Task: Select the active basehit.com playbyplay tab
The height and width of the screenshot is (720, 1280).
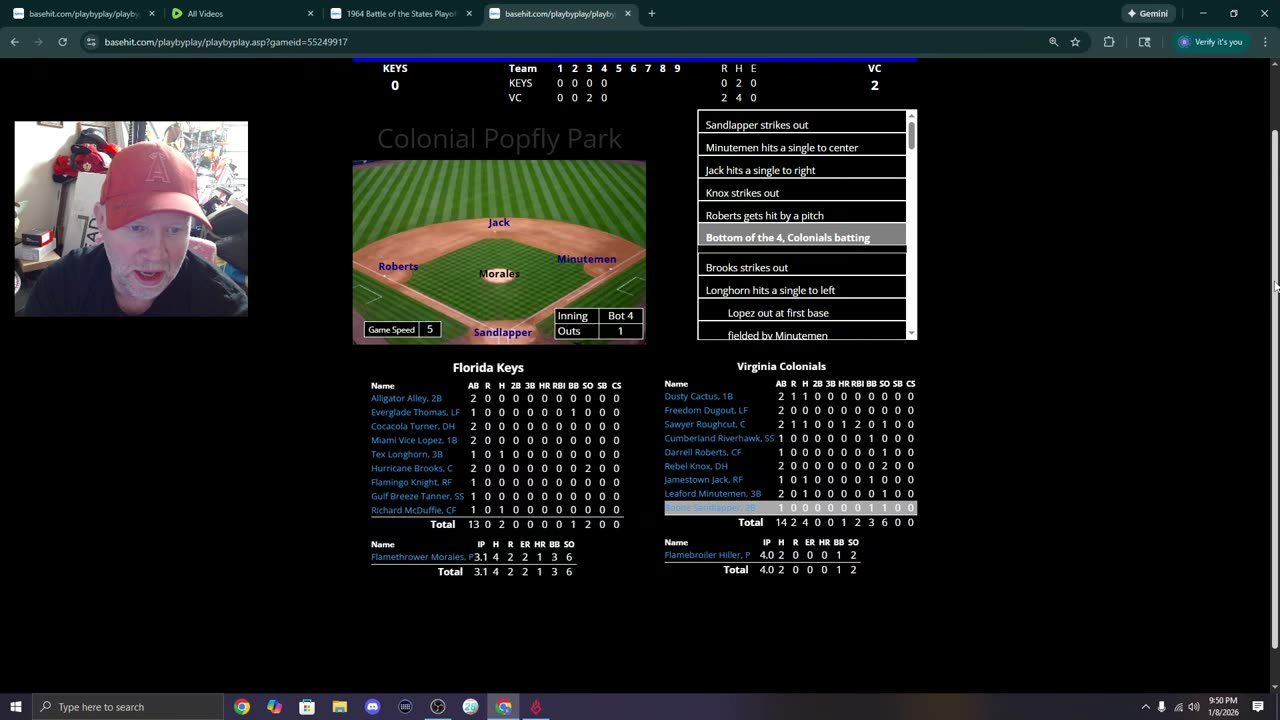Action: 560,14
